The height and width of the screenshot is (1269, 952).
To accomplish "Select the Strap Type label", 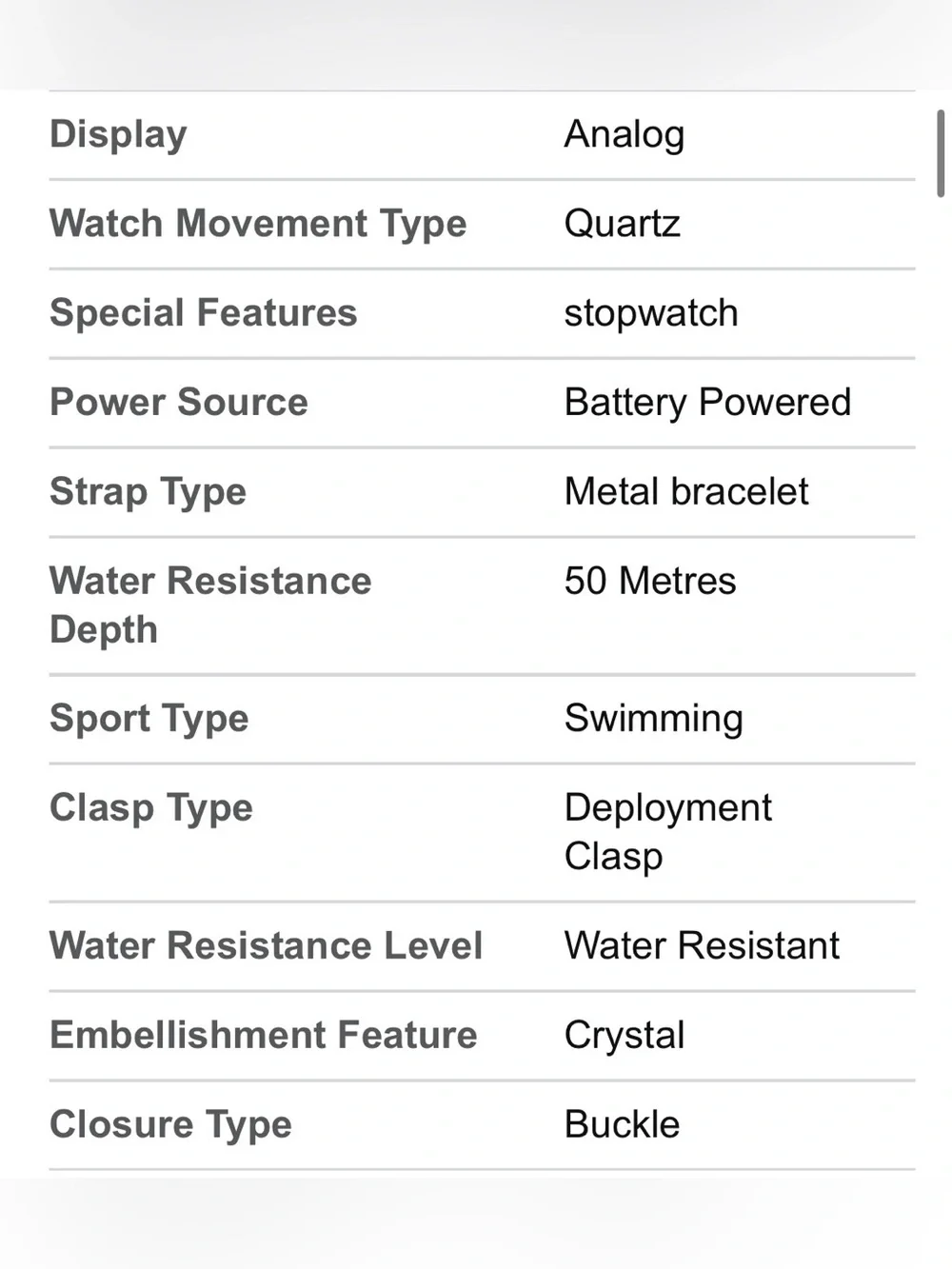I will pyautogui.click(x=148, y=492).
